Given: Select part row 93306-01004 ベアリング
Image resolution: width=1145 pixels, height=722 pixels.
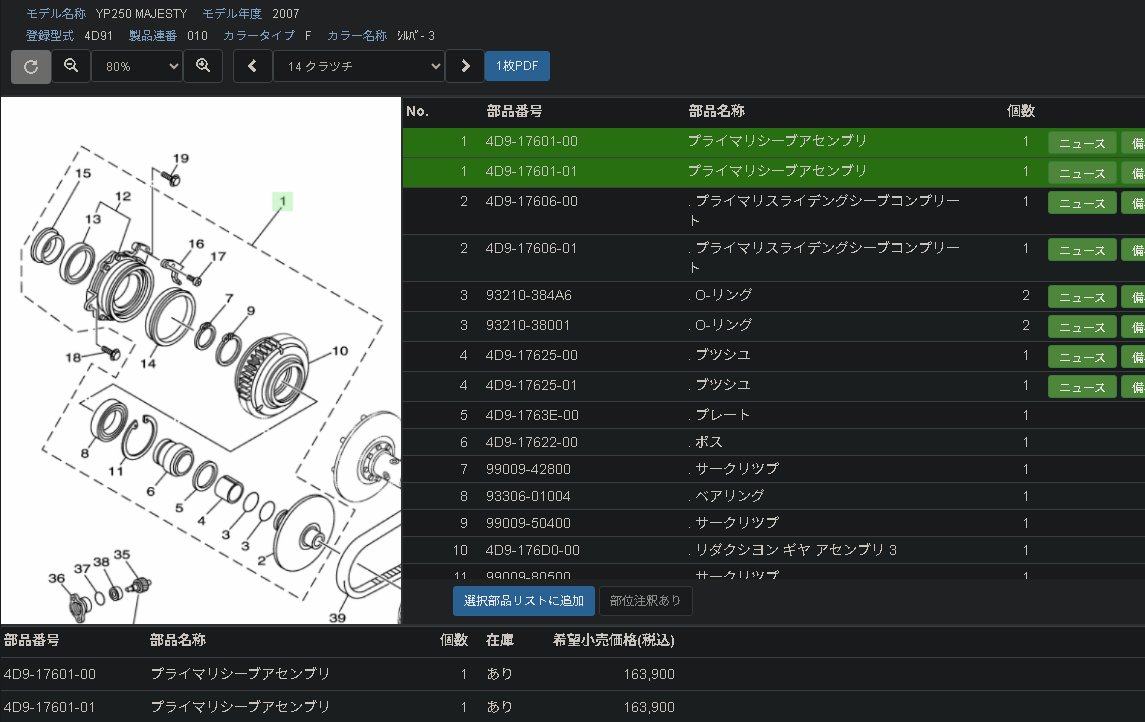Looking at the screenshot, I should pos(773,496).
